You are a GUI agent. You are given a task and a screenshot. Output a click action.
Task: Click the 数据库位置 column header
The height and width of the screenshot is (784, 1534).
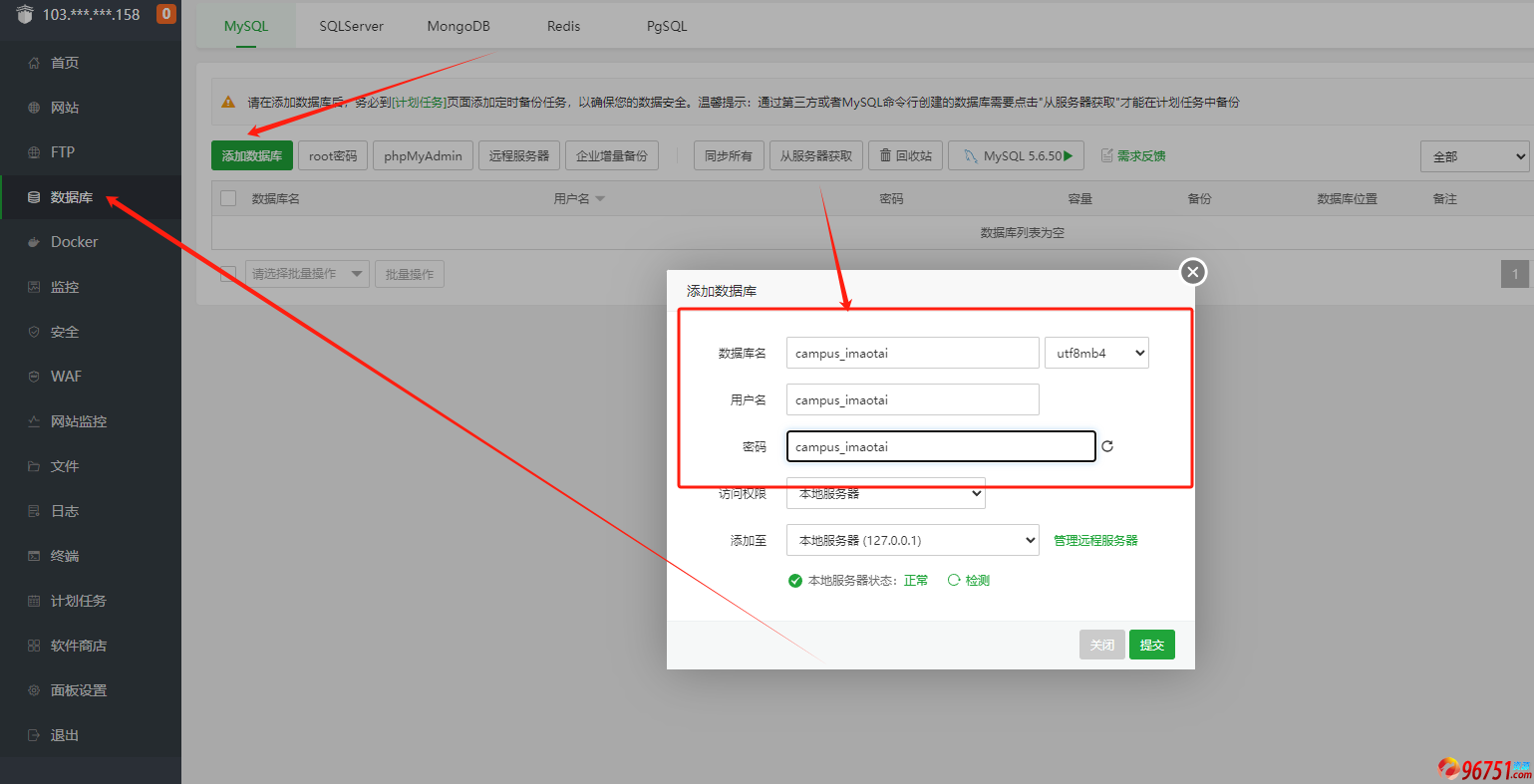pos(1348,199)
